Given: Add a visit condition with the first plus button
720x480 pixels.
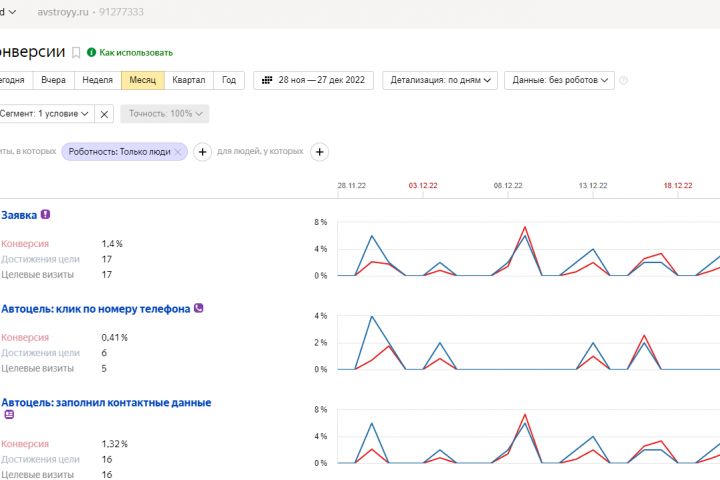Looking at the screenshot, I should pos(202,152).
